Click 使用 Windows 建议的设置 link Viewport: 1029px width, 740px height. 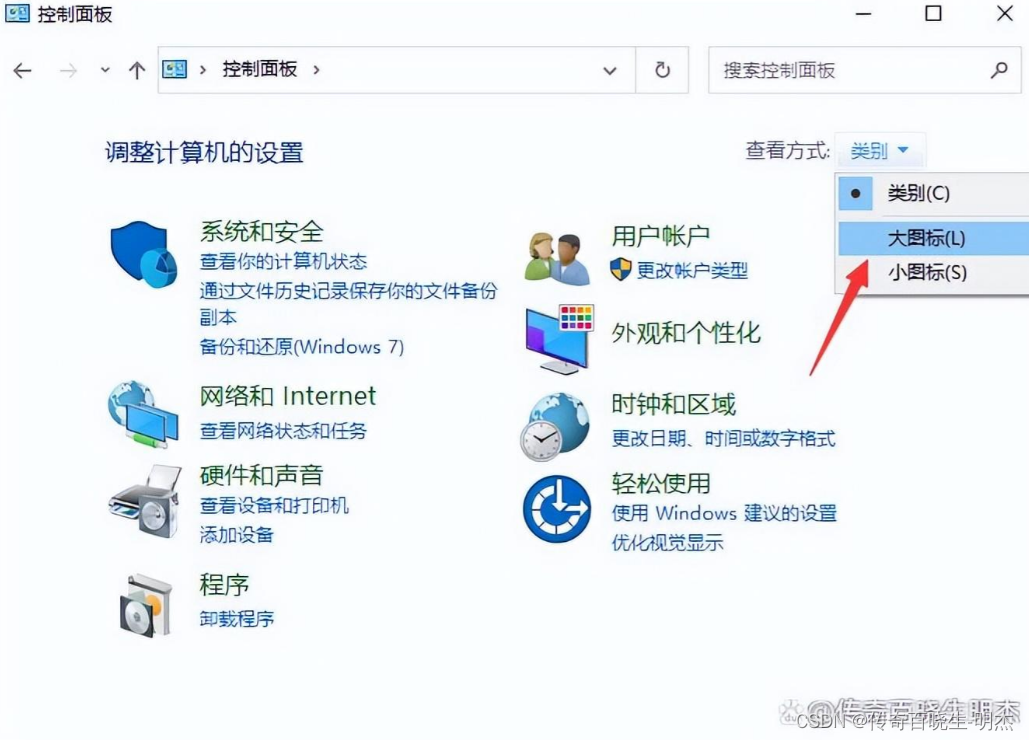(x=724, y=512)
